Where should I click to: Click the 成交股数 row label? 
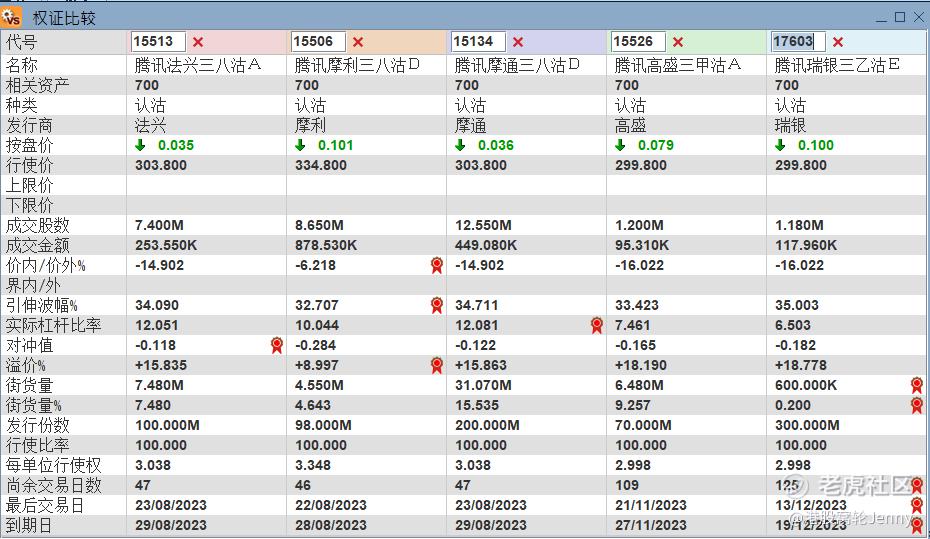click(37, 225)
